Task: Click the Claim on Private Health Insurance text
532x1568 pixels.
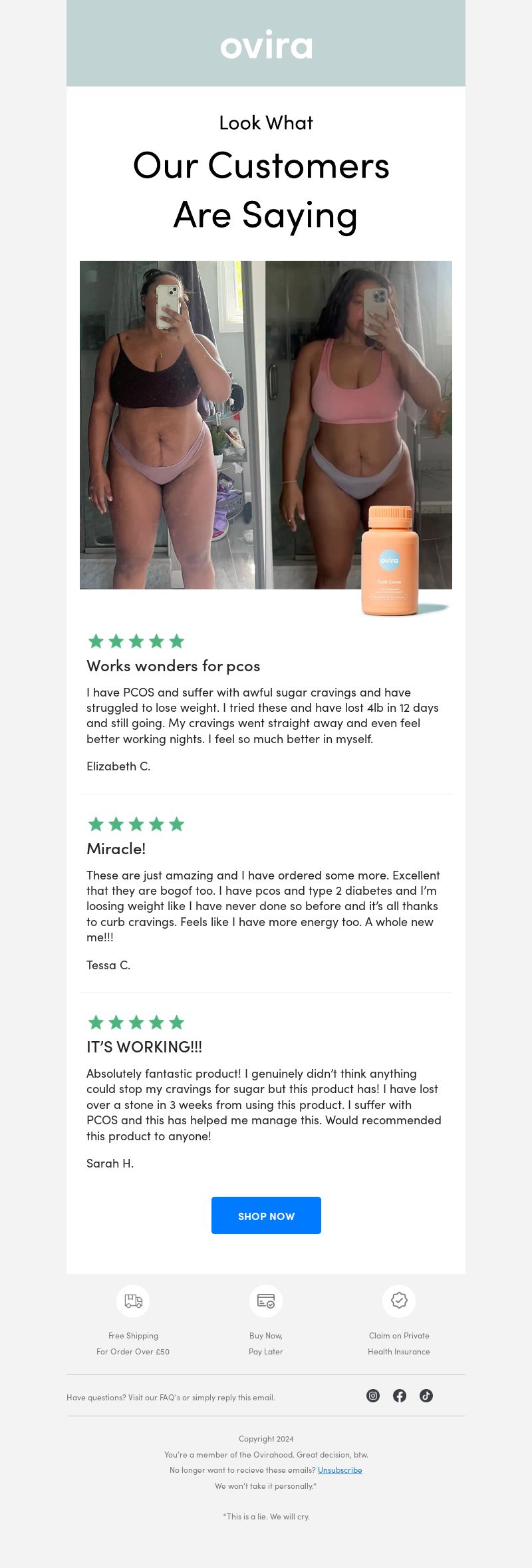Action: click(399, 1344)
